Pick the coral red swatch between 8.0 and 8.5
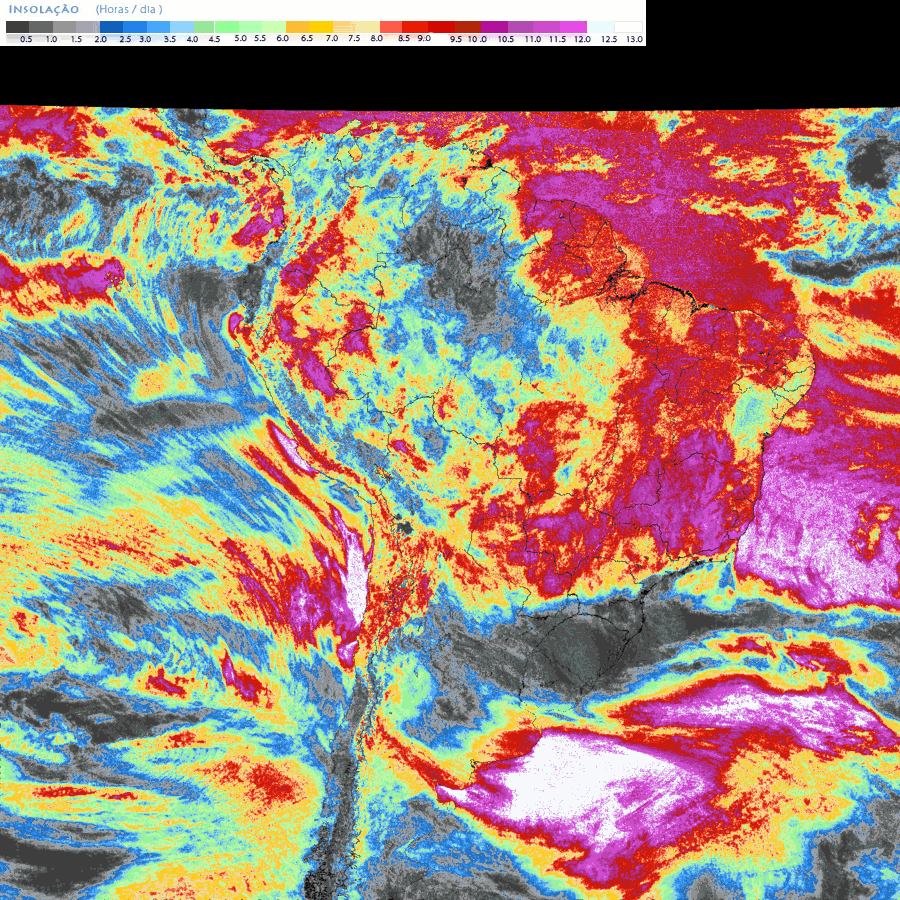The height and width of the screenshot is (900, 900). 391,27
